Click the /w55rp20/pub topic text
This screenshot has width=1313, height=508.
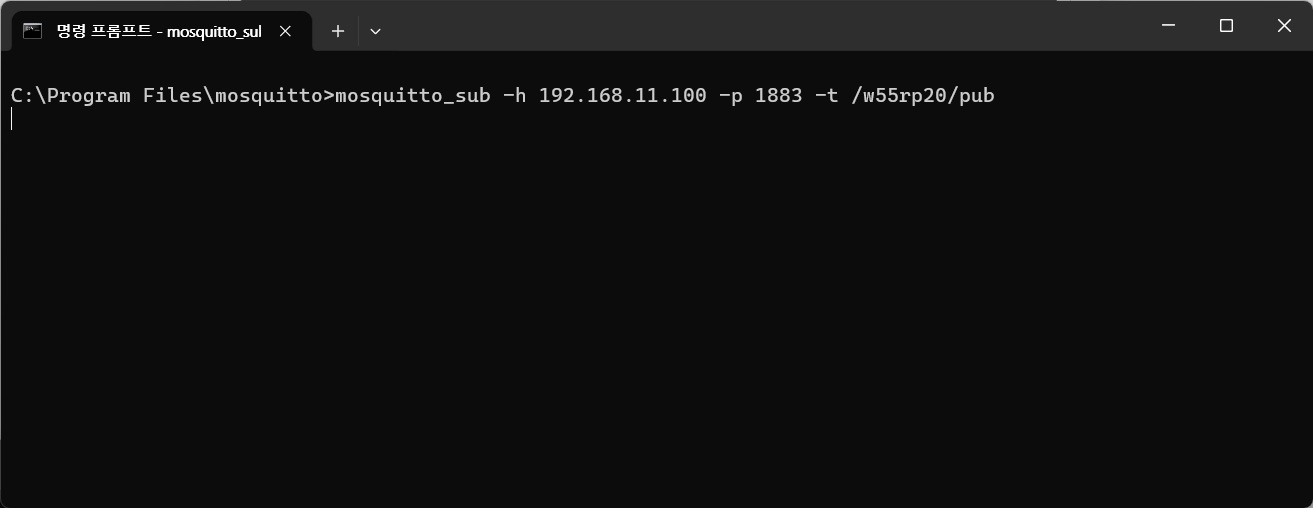point(922,96)
